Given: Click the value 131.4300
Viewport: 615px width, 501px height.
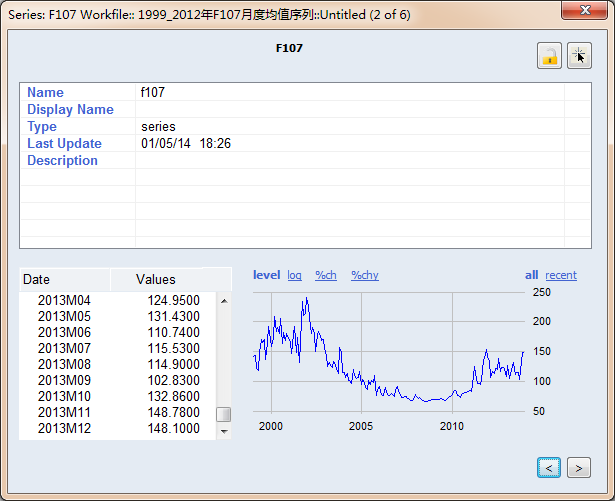Looking at the screenshot, I should coord(173,316).
